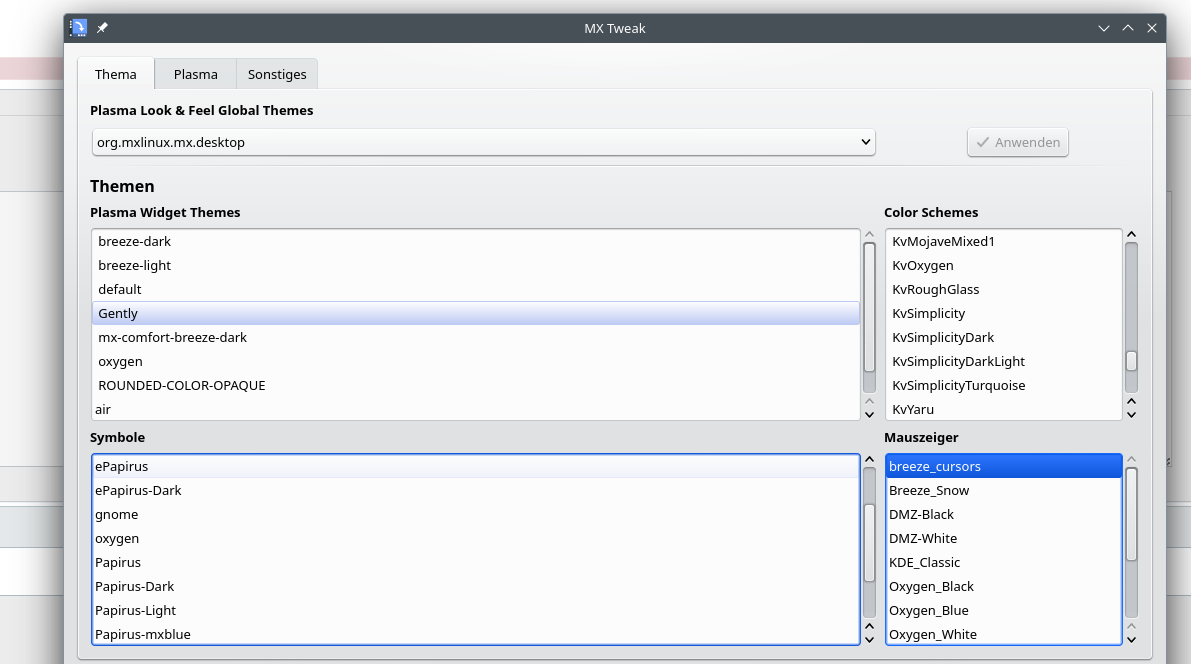Open the Plasma tab
Viewport: 1191px width, 664px height.
coord(195,74)
